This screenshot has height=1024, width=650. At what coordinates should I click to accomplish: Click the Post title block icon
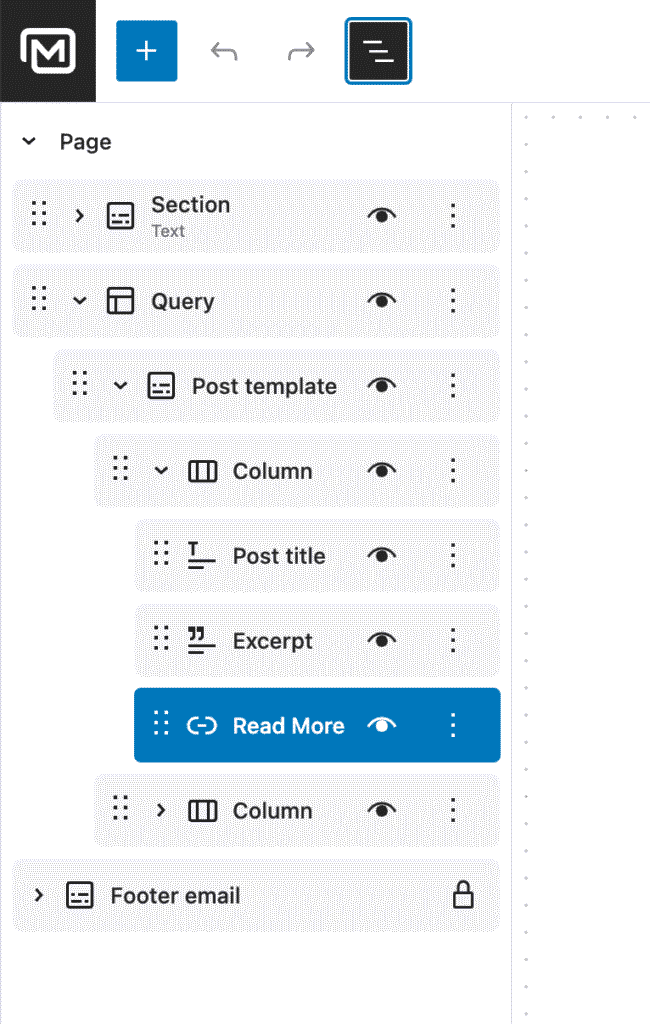(x=202, y=556)
